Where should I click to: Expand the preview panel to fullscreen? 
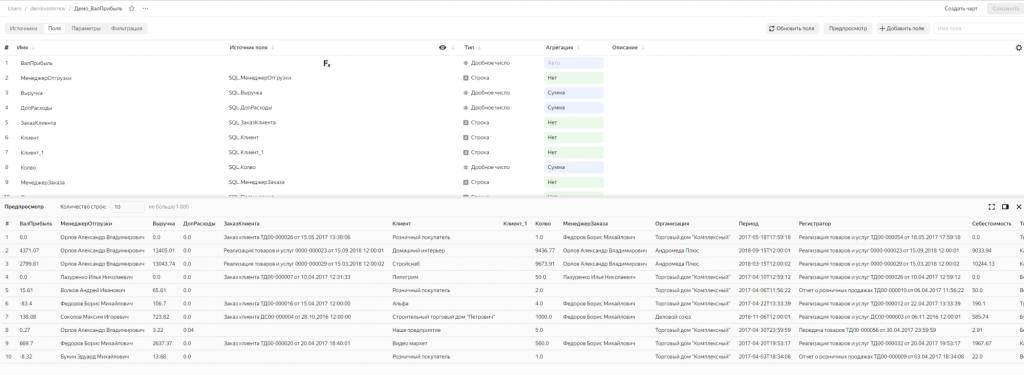click(991, 206)
